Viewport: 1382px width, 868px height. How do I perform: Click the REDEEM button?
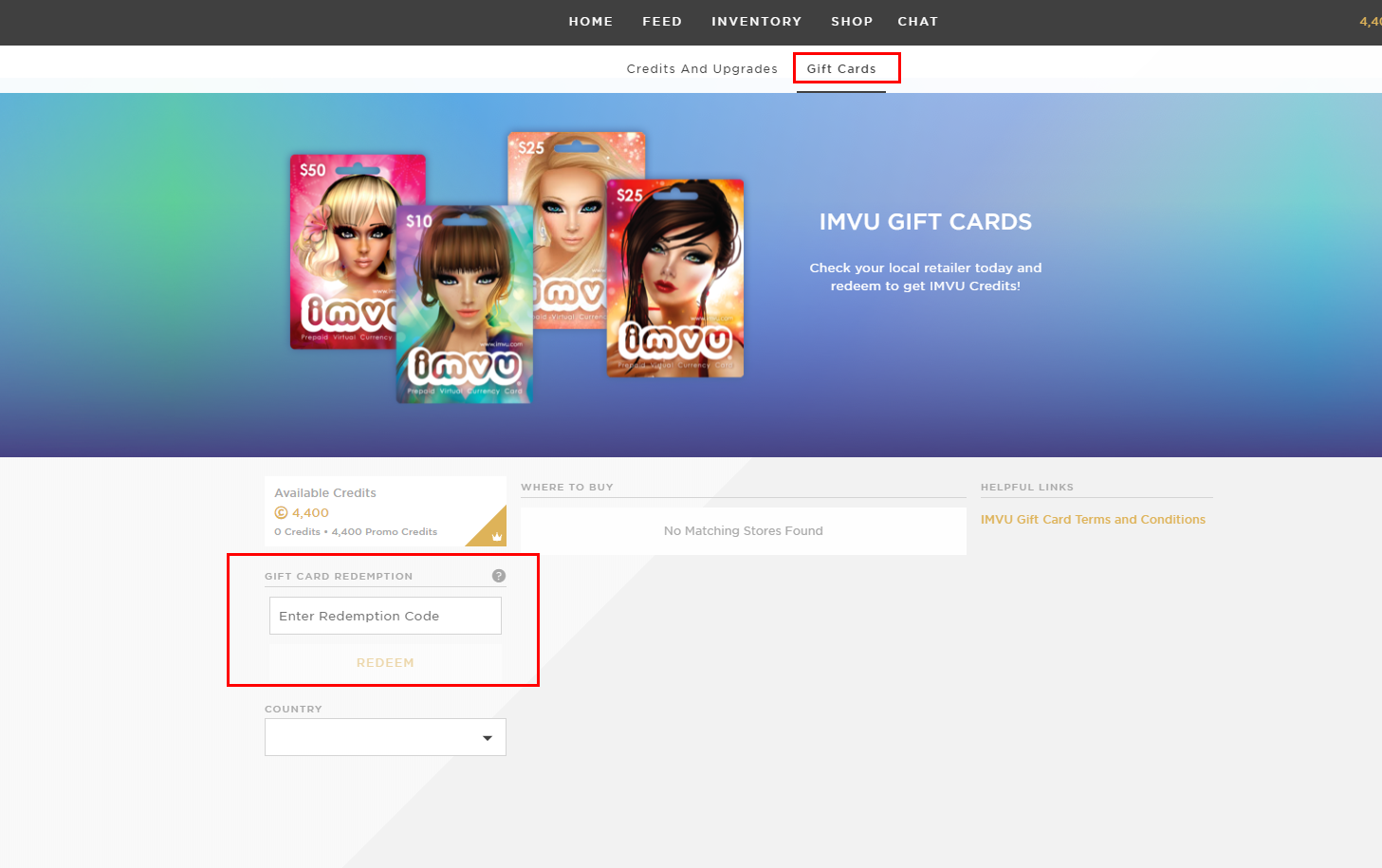click(385, 662)
